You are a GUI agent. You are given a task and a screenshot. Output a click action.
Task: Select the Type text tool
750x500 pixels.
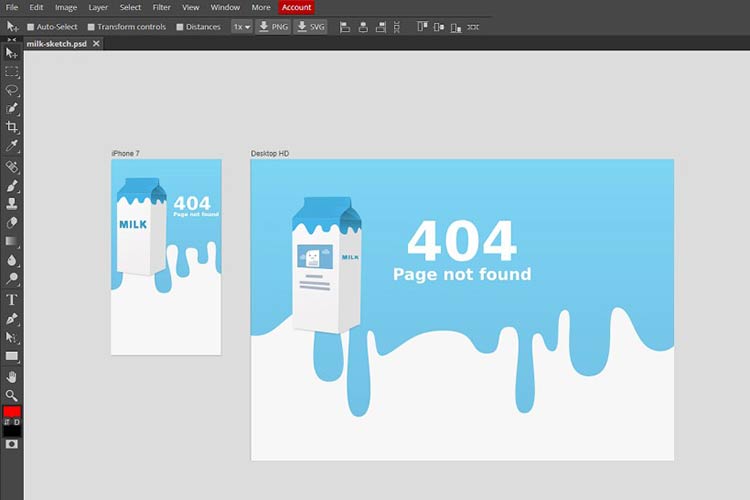point(12,299)
